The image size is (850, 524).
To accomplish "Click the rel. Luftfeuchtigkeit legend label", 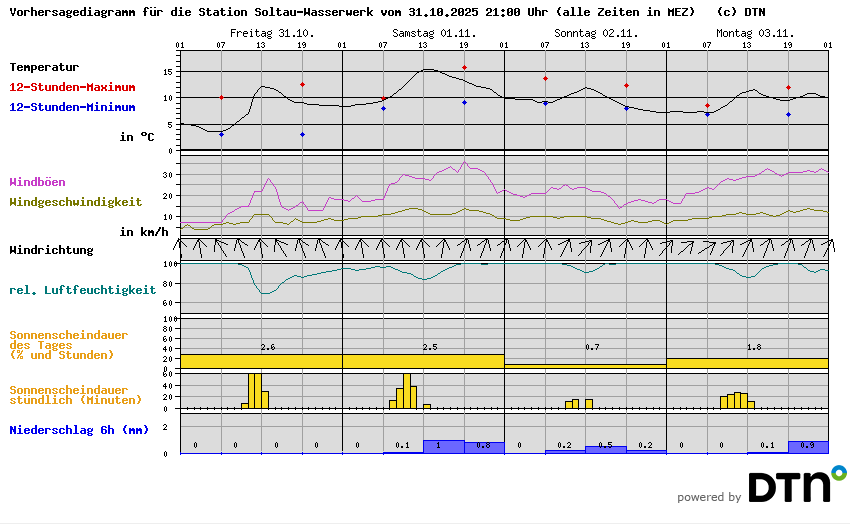I will click(82, 290).
